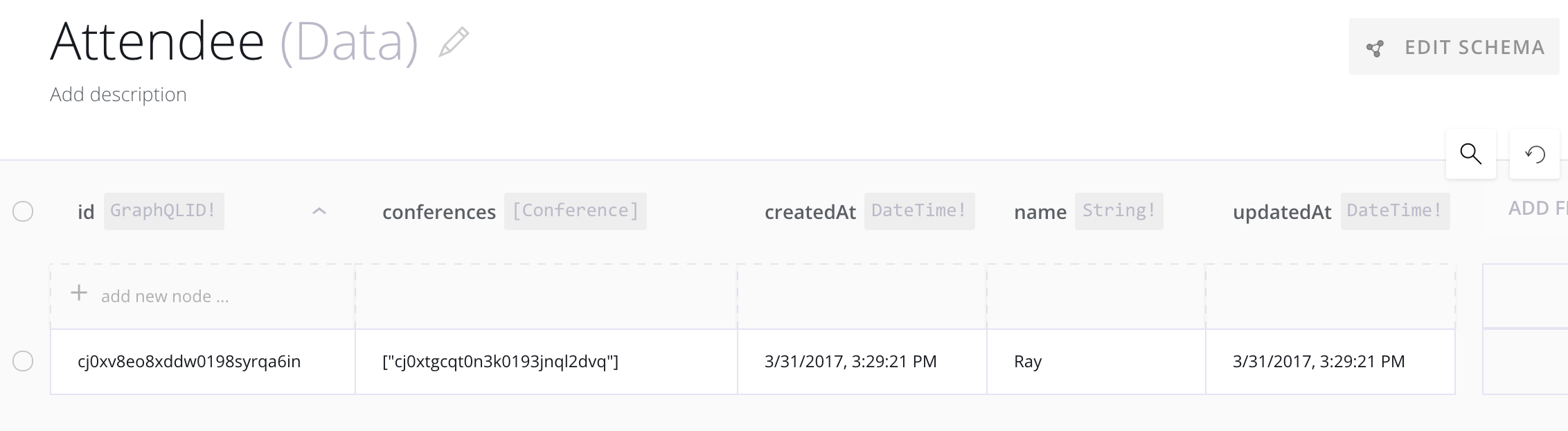Toggle the select-all checkbox in header row
The height and width of the screenshot is (431, 1568).
[23, 211]
